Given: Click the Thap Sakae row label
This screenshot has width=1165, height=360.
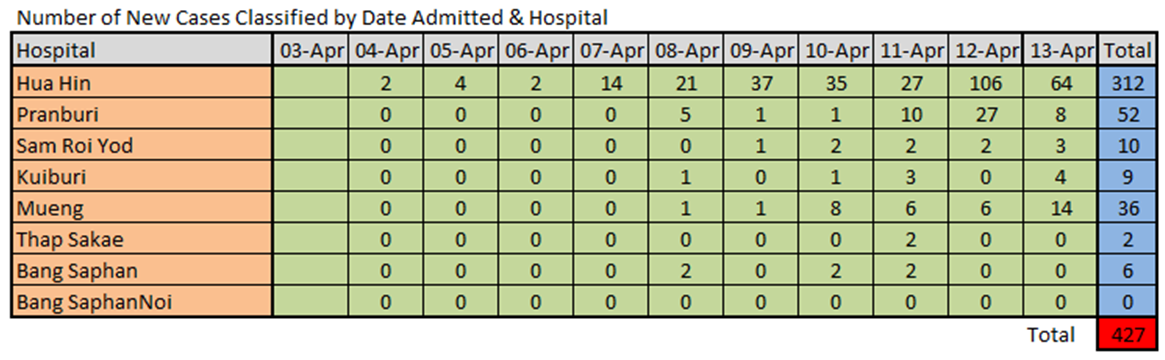Looking at the screenshot, I should pyautogui.click(x=141, y=240).
